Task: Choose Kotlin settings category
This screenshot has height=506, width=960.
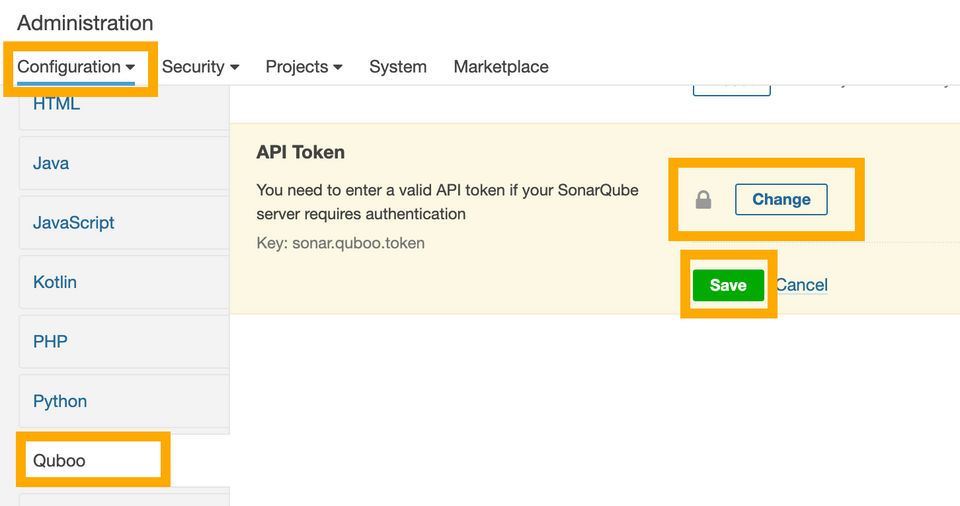Action: click(124, 282)
